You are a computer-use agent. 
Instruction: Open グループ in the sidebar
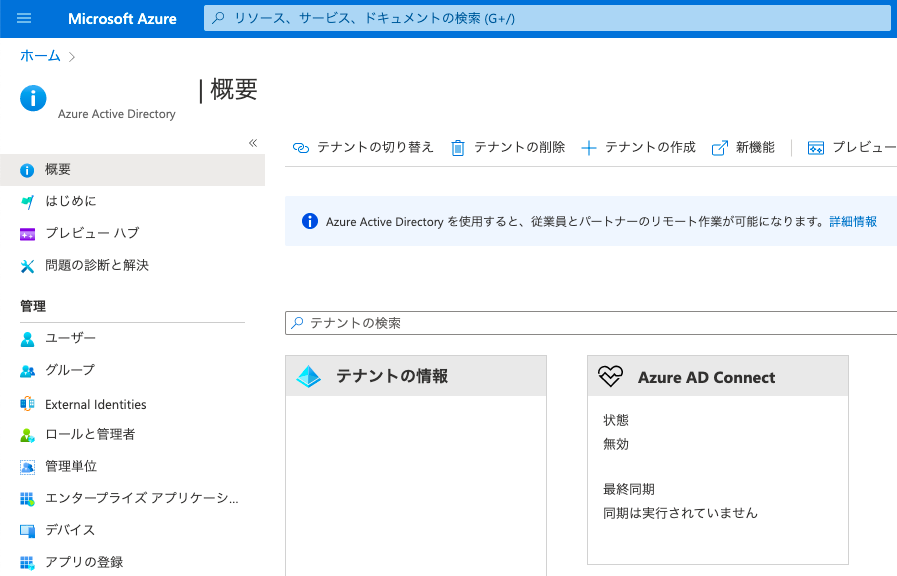click(132, 371)
